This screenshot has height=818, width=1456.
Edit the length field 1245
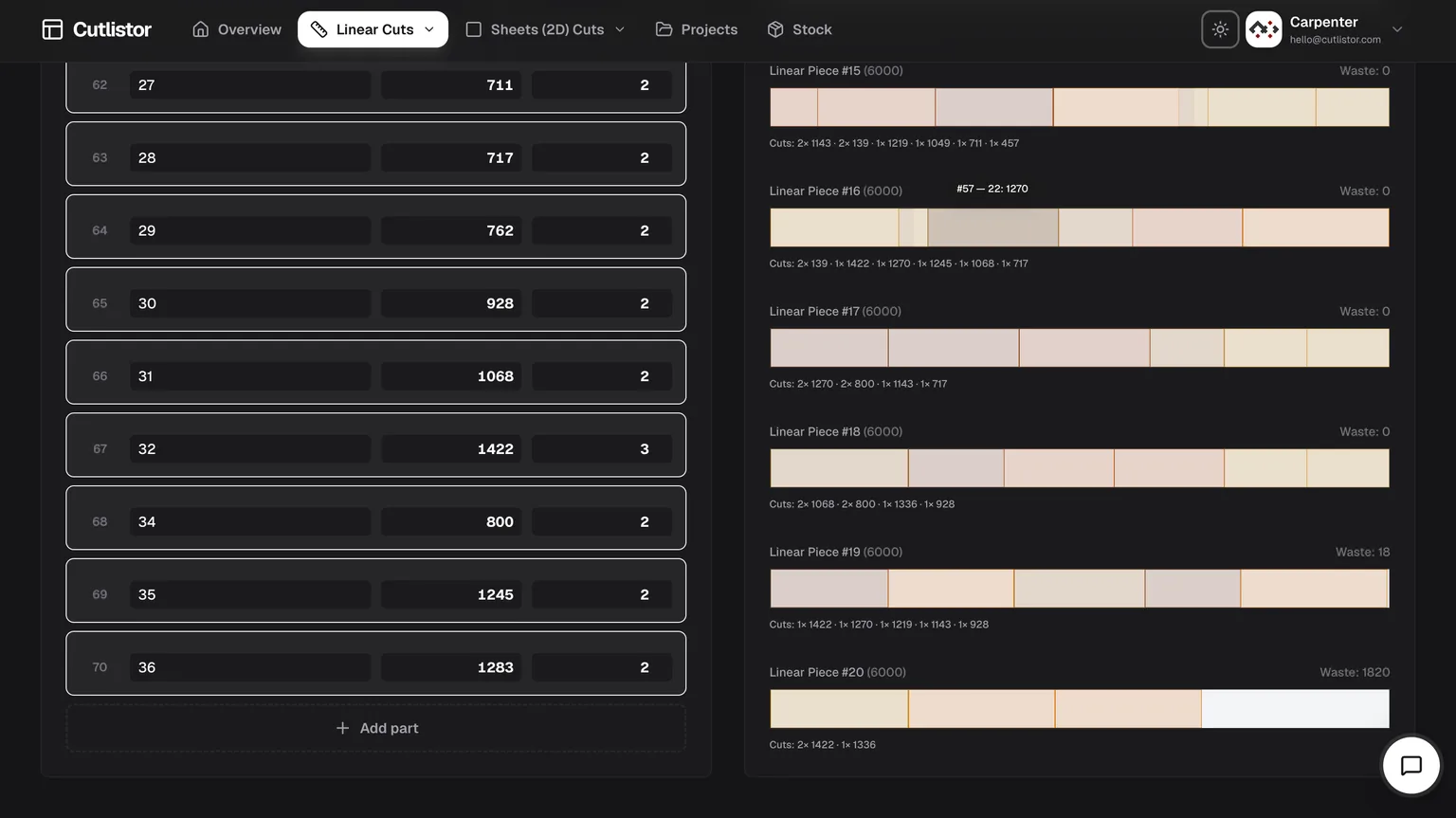click(451, 594)
